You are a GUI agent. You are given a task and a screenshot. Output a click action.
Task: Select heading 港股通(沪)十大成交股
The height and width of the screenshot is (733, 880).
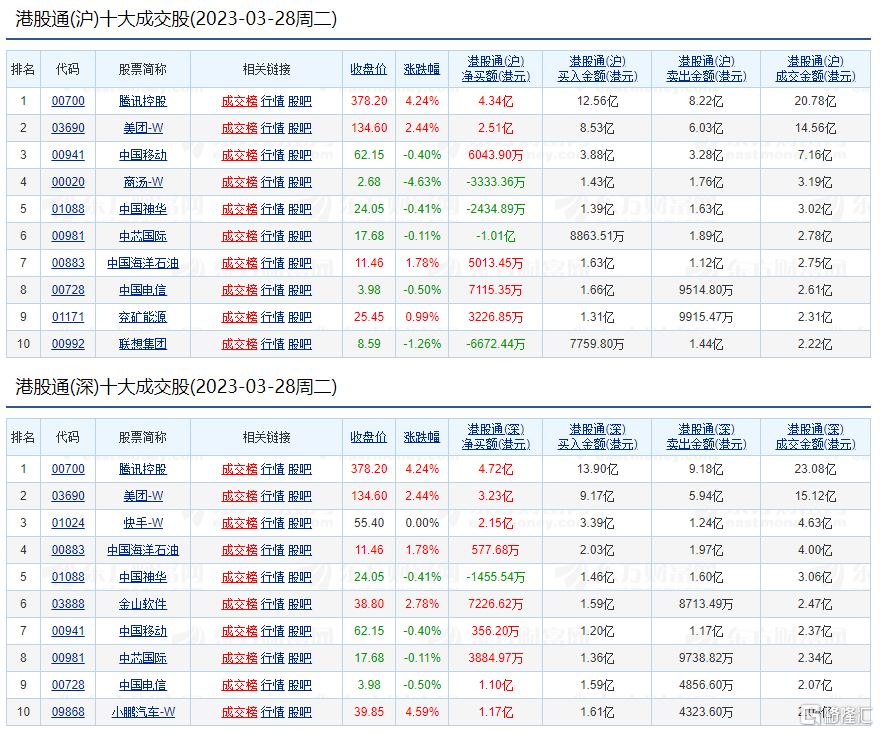coord(176,19)
